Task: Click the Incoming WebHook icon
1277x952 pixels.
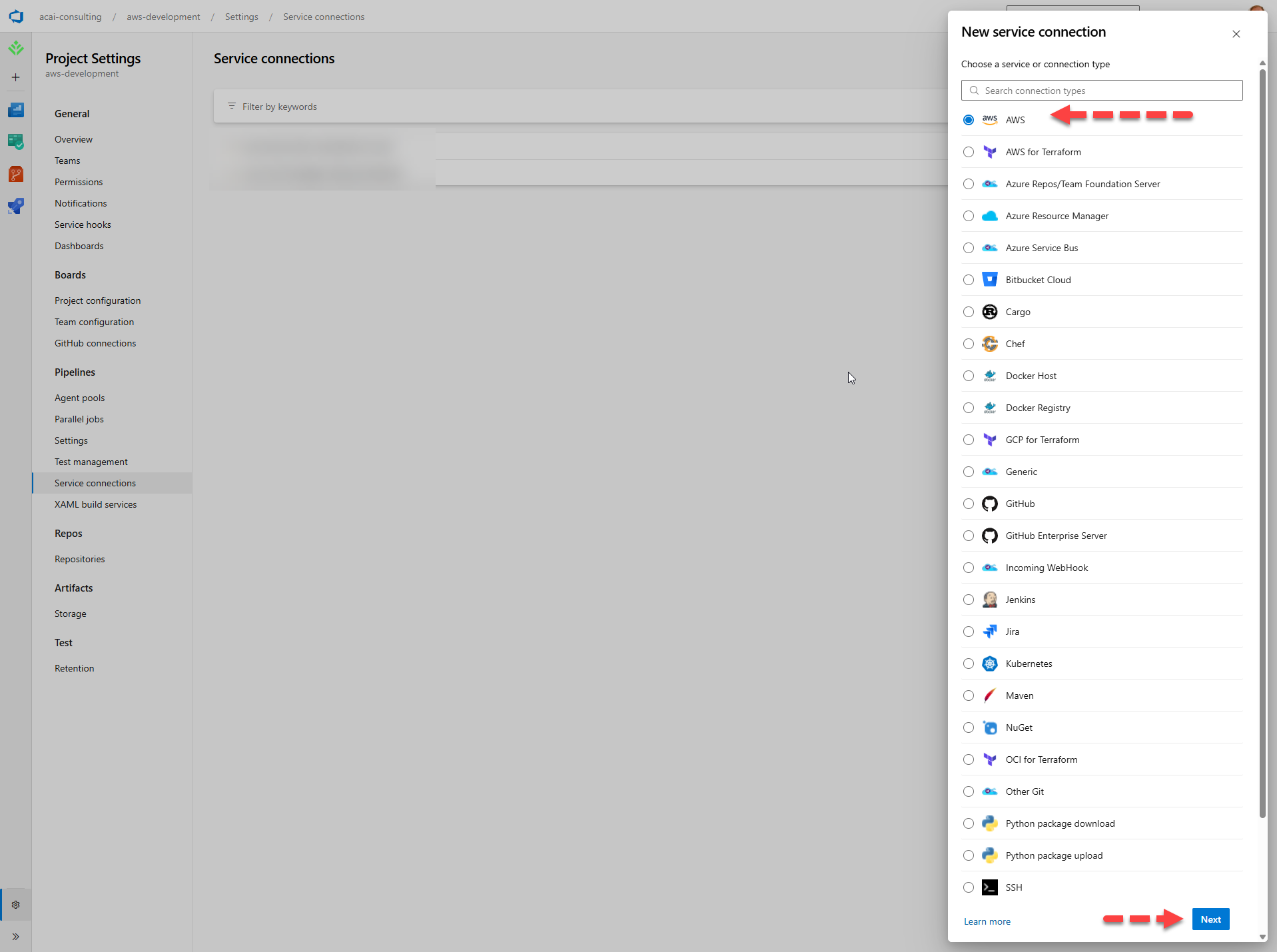Action: (x=990, y=568)
